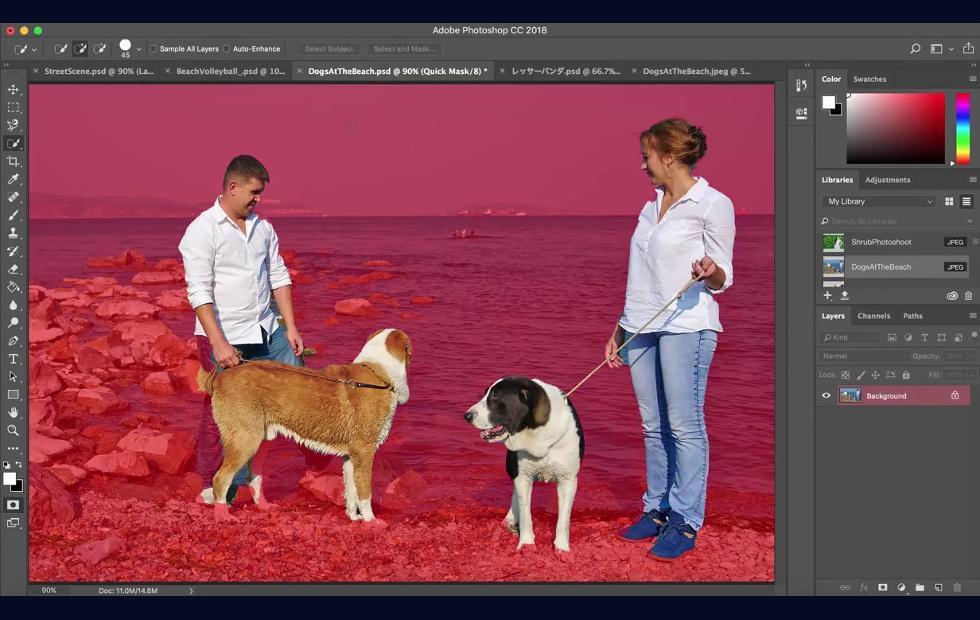
Task: Click the Select and Mask button
Action: tap(404, 49)
